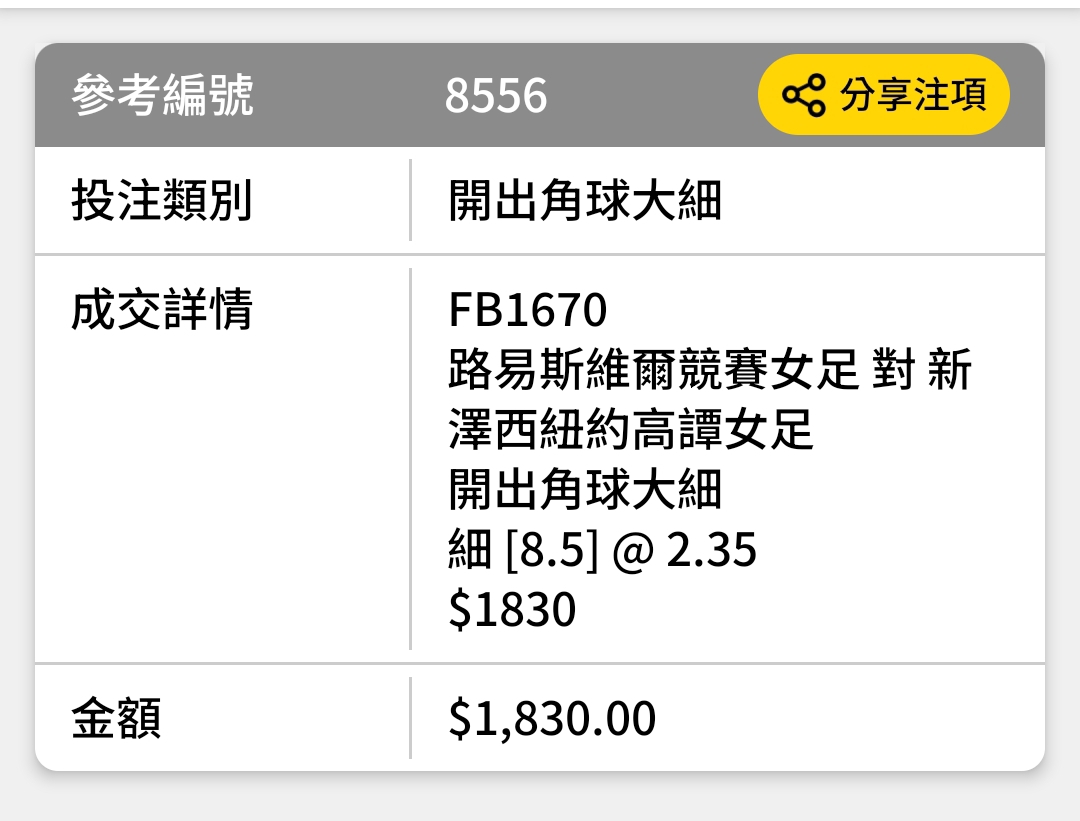Image resolution: width=1080 pixels, height=821 pixels.
Task: Select the reference number 8556
Action: [x=495, y=95]
